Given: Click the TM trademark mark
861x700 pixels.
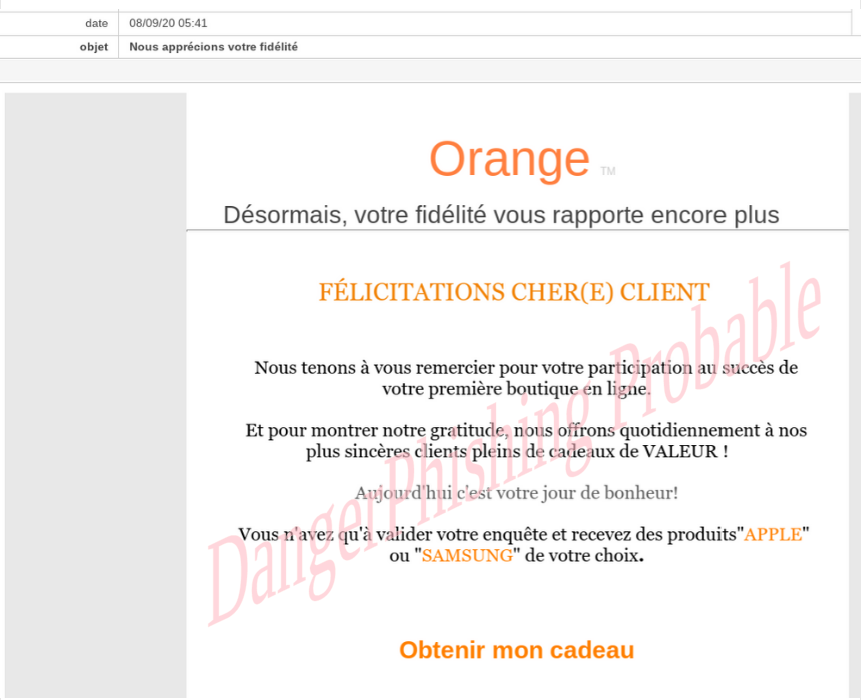Looking at the screenshot, I should click(608, 171).
